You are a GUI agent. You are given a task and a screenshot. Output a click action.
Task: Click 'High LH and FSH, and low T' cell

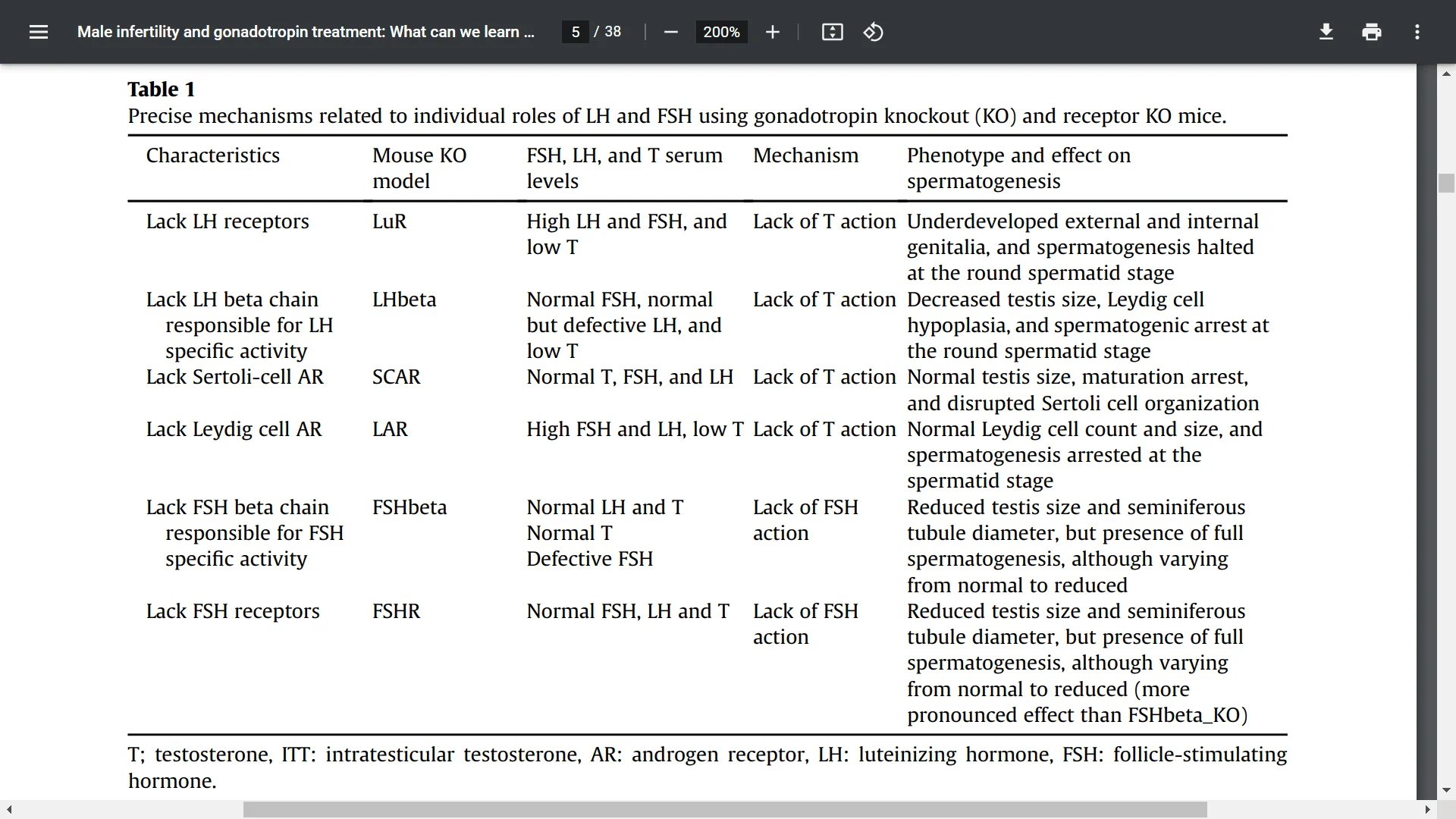click(626, 234)
